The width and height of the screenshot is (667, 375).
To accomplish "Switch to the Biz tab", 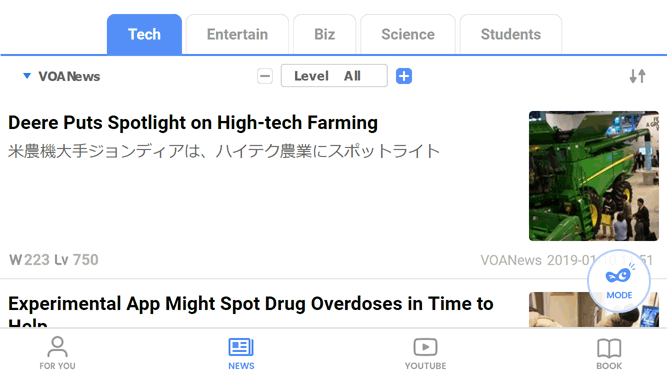I will 325,34.
